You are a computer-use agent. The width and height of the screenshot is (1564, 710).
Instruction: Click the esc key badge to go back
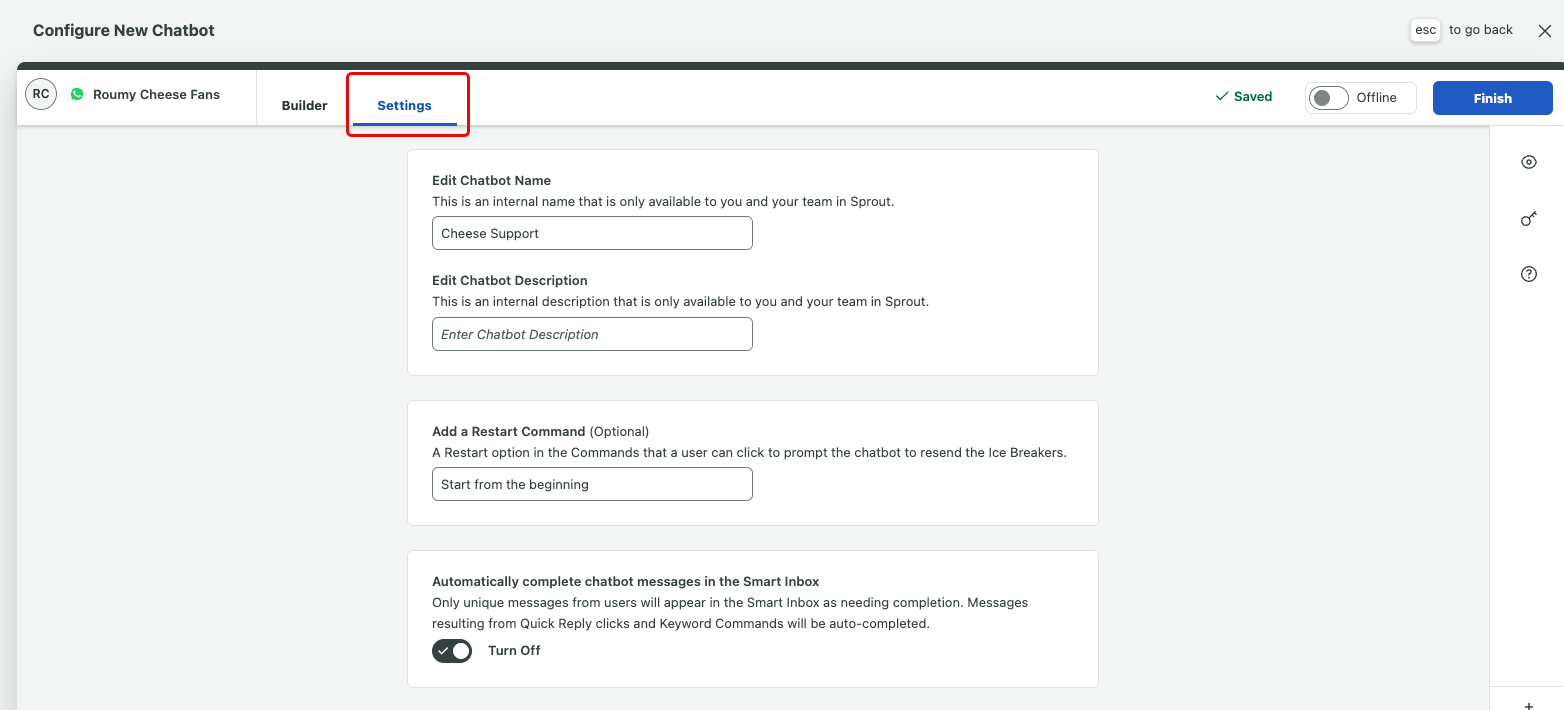point(1425,30)
